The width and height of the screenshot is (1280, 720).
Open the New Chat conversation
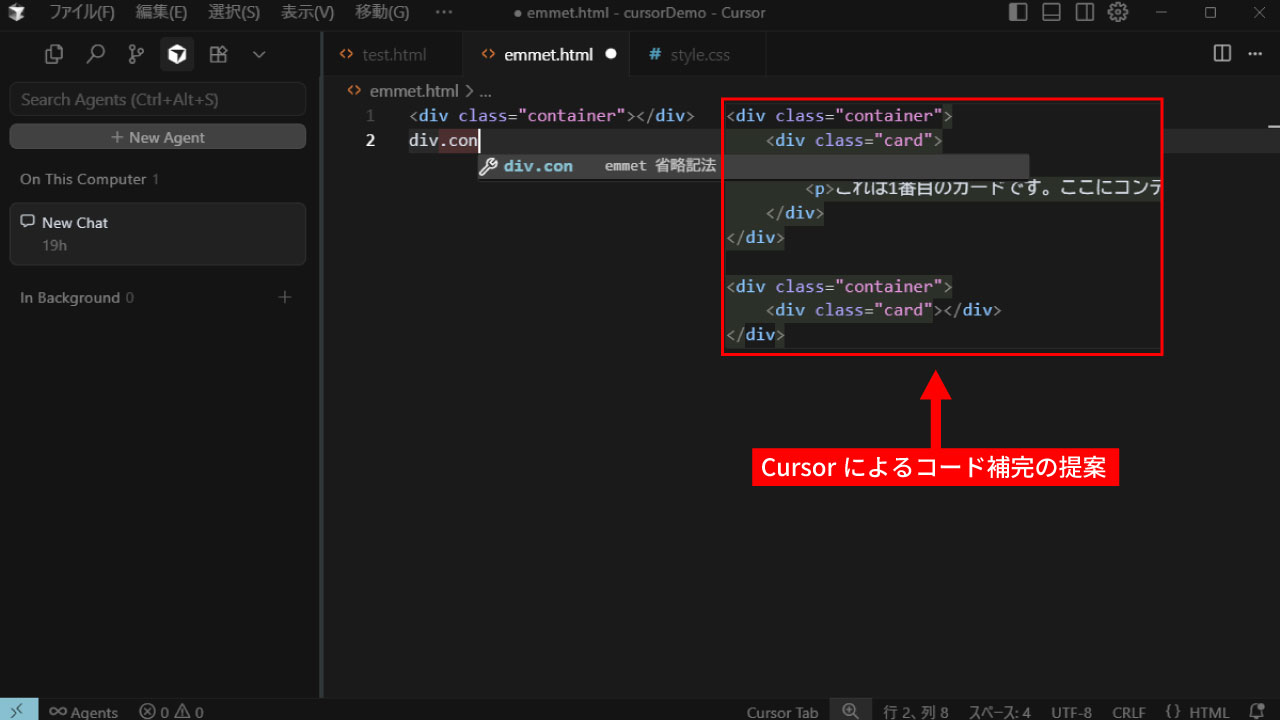click(x=158, y=234)
